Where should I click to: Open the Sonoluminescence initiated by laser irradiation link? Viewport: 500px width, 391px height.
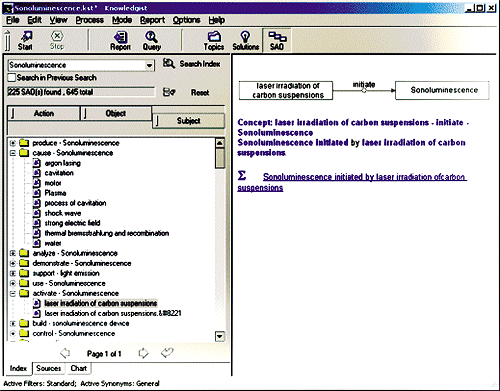tap(352, 182)
